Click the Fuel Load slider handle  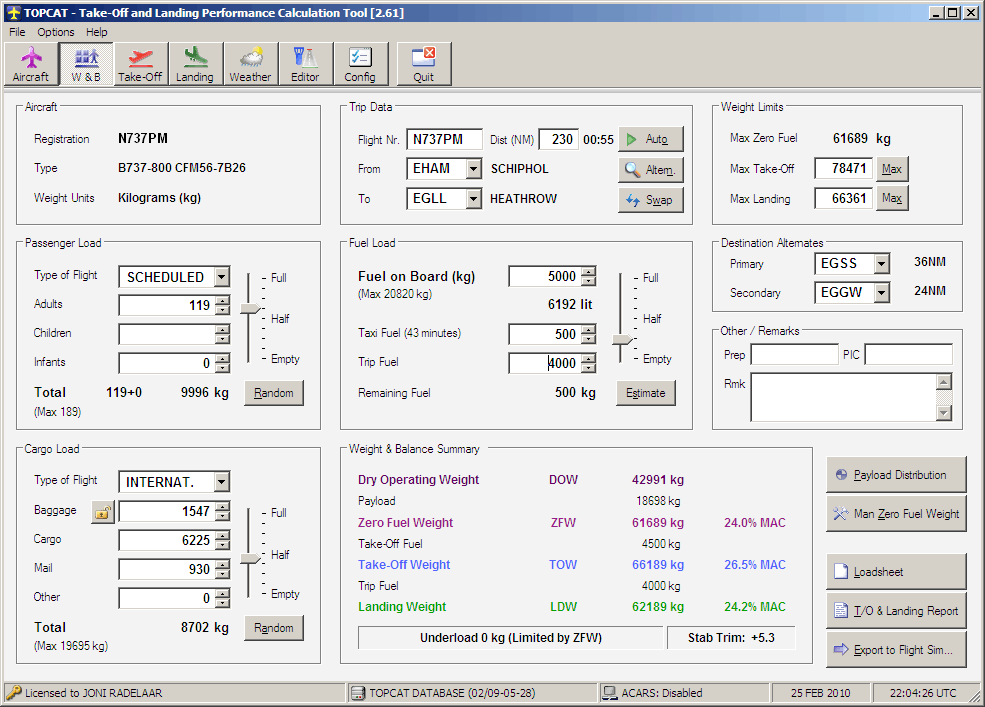(622, 340)
